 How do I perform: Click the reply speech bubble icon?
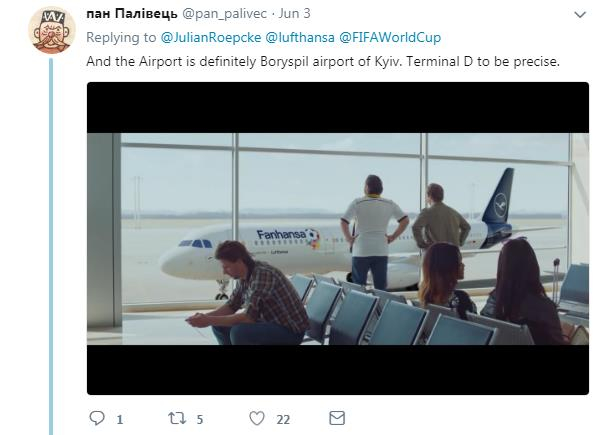pos(97,418)
